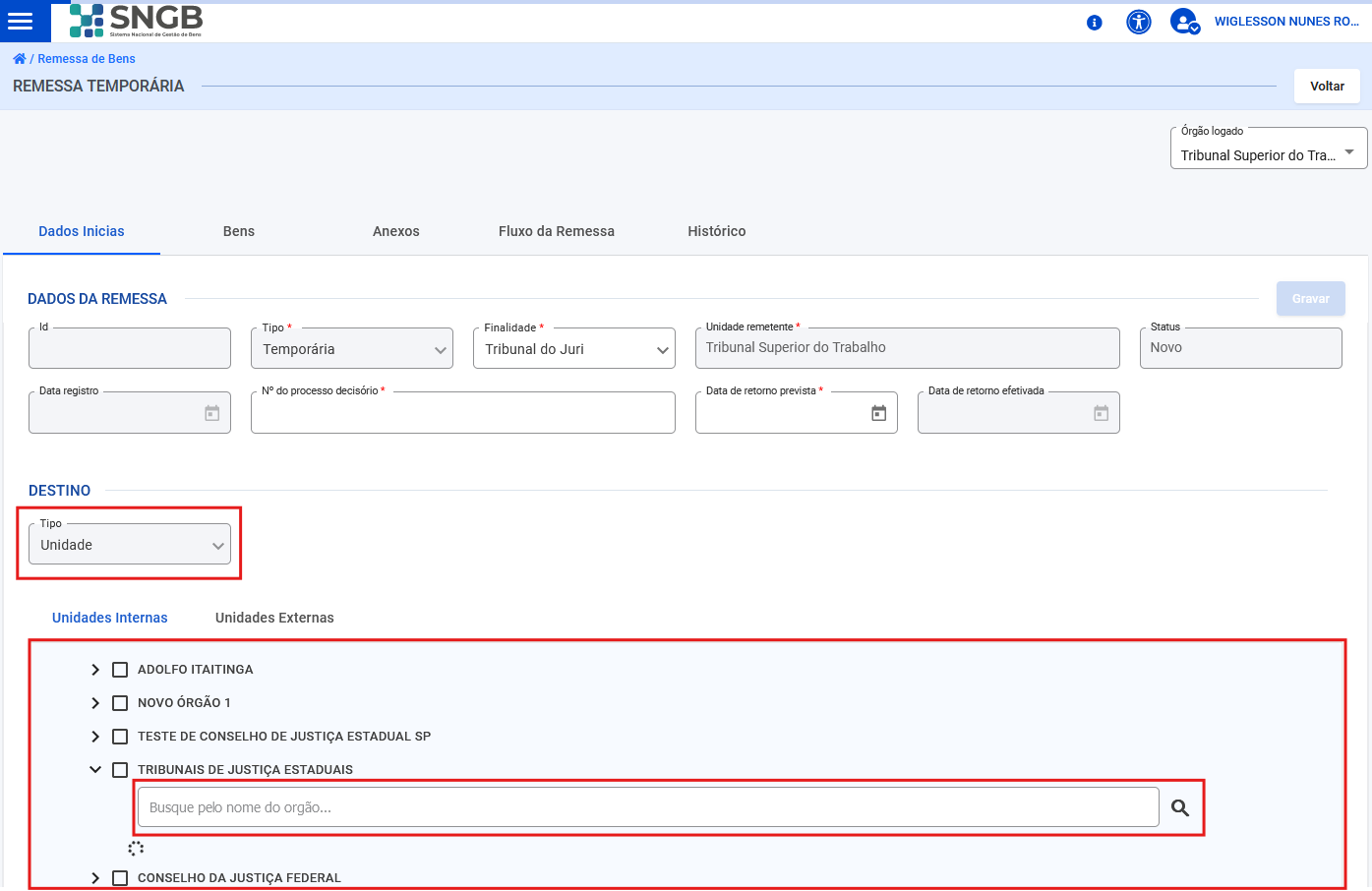Click the Busque pelo nome do orgão search box

point(648,807)
